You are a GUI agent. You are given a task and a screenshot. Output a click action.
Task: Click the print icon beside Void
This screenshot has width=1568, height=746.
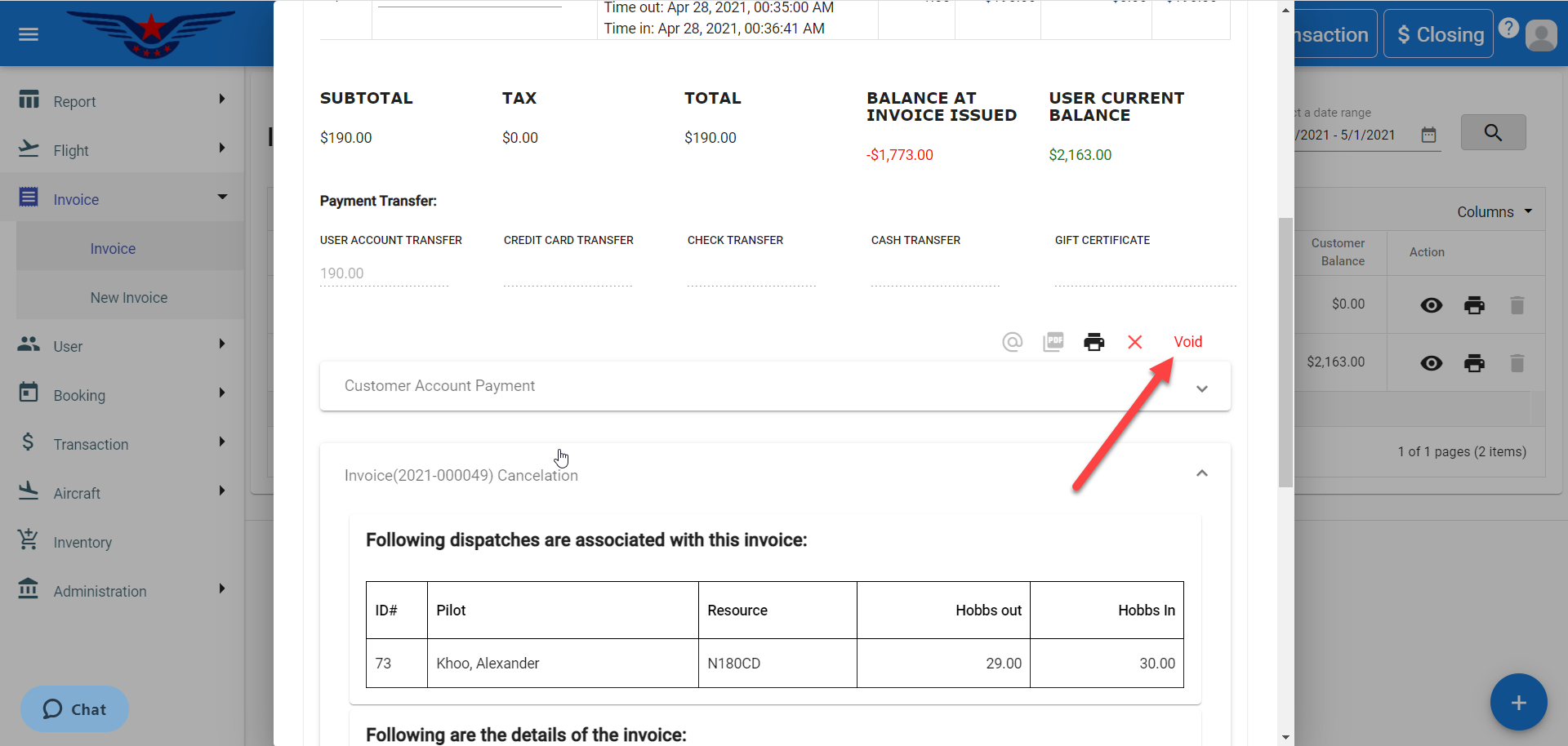[x=1094, y=342]
